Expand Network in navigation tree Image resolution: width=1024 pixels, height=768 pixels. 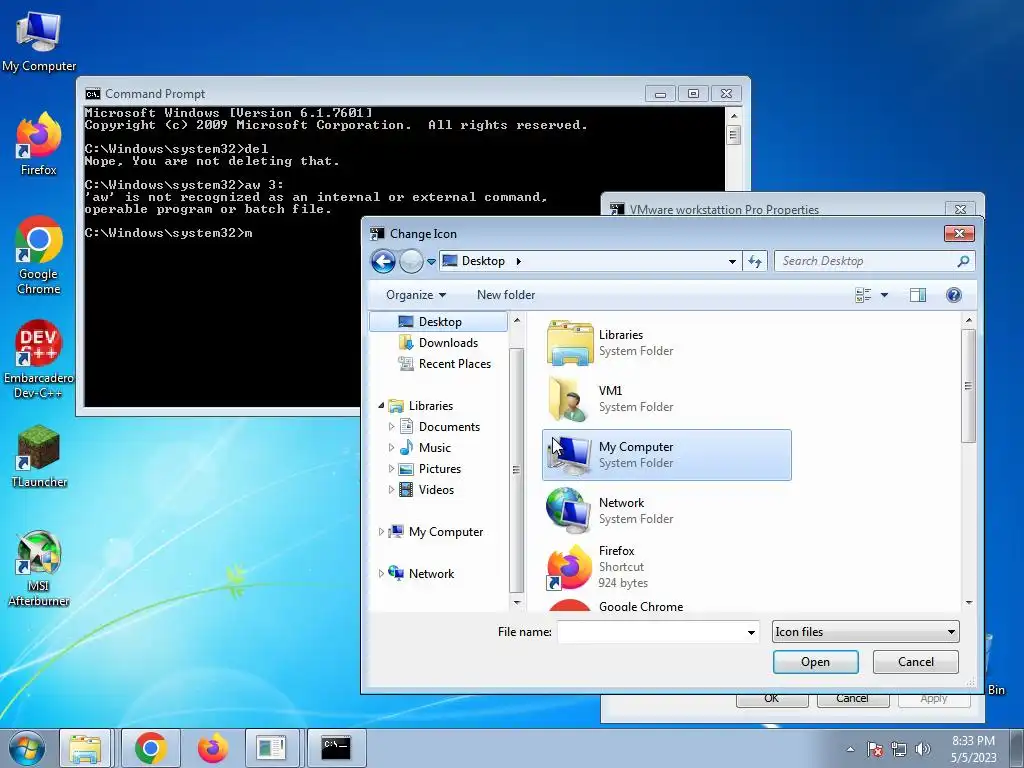coord(381,574)
